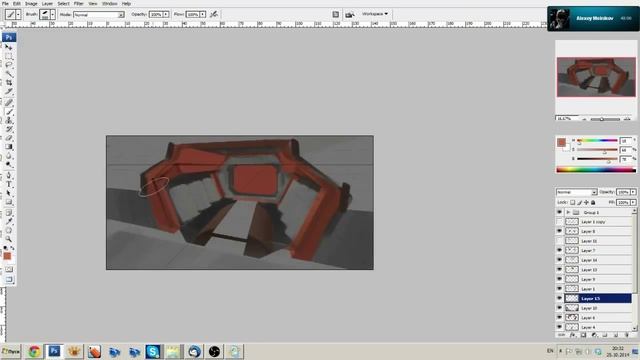The image size is (640, 360).
Task: Open brush Opacity slider arrow in options bar
Action: (x=166, y=14)
